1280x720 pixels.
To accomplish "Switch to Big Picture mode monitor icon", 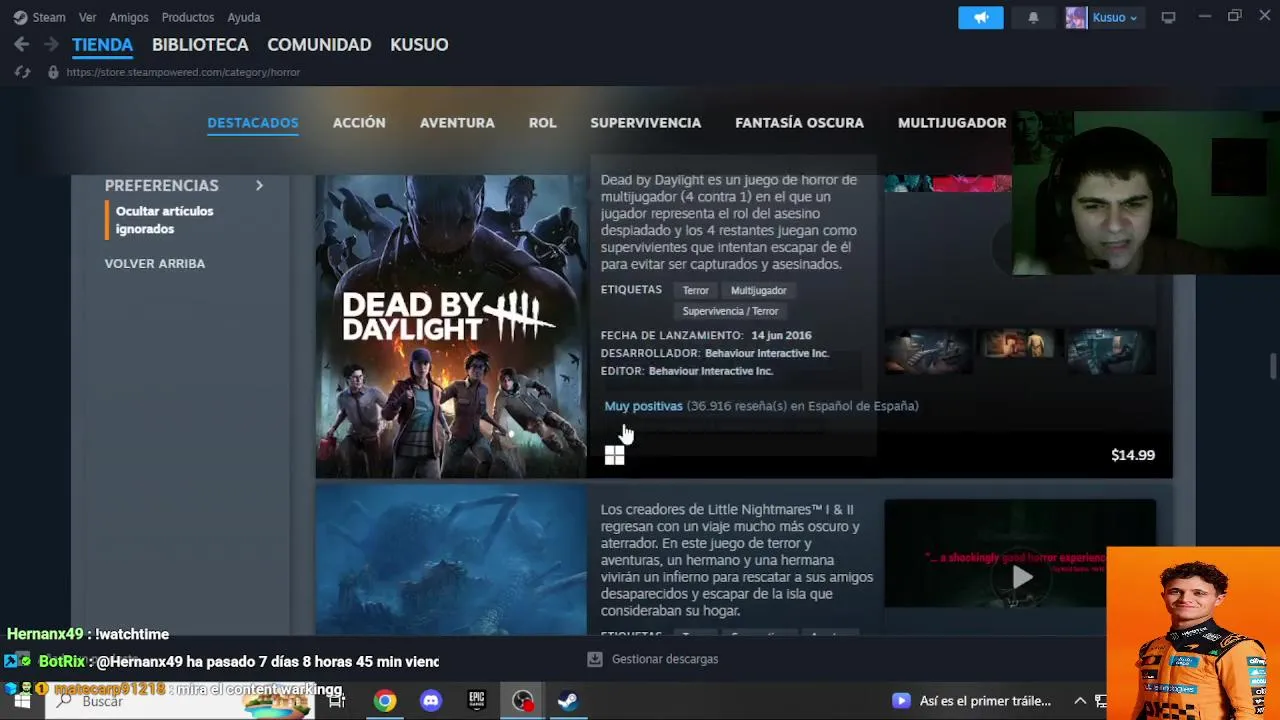I will (x=1168, y=17).
